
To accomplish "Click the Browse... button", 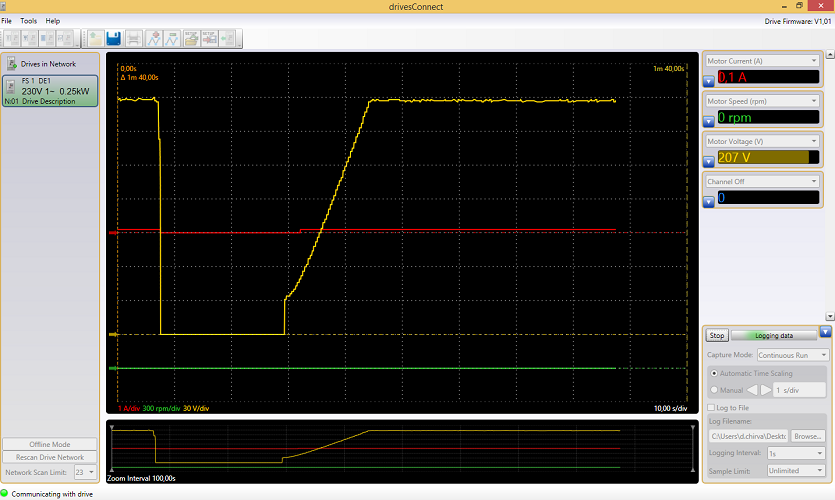I will 807,436.
